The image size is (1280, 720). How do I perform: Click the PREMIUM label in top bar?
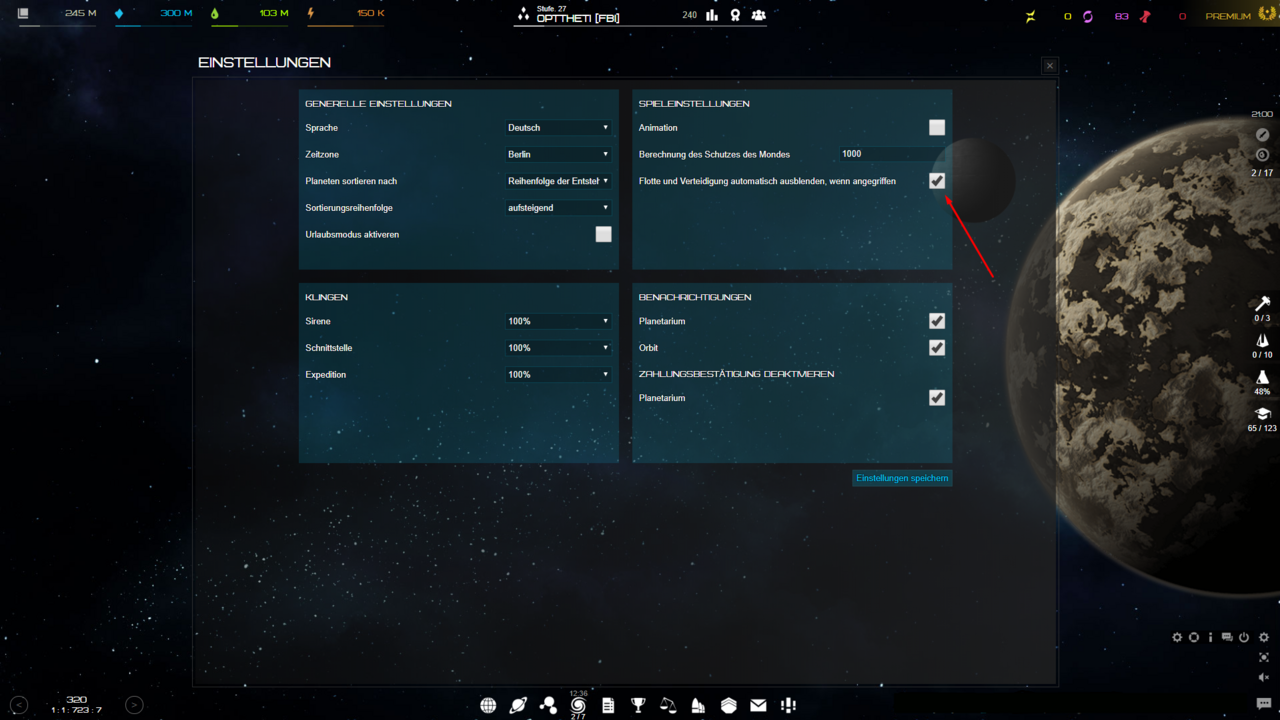1228,16
